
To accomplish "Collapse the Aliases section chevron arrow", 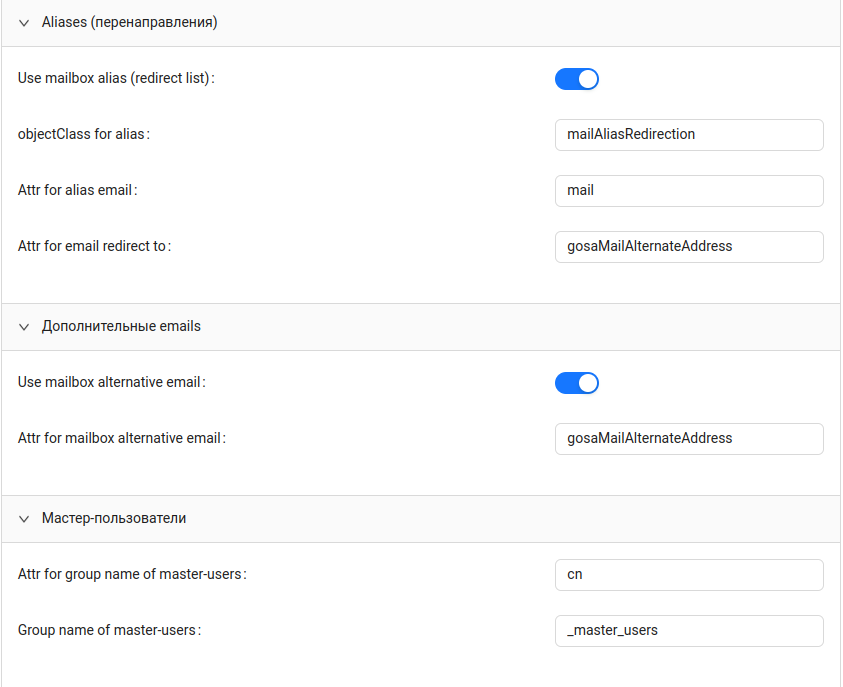I will click(x=24, y=23).
